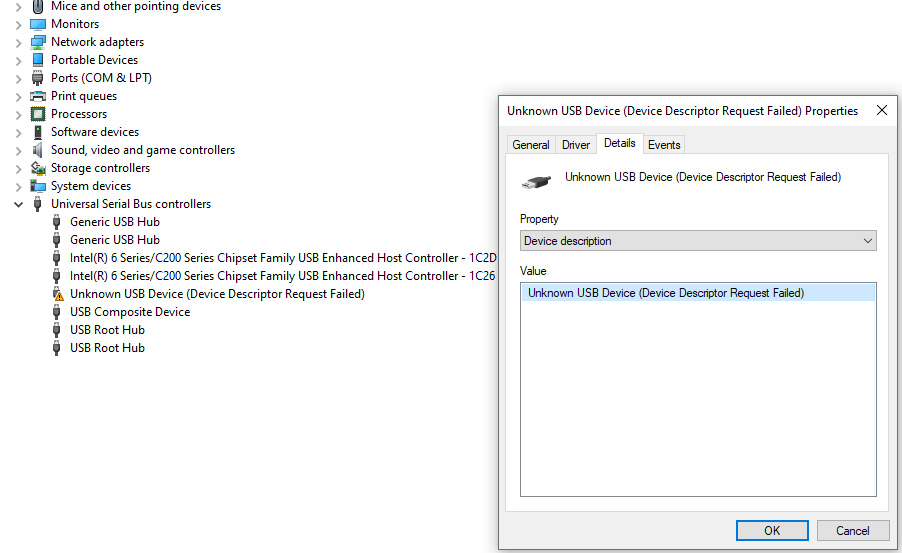Select the Details tab
Viewport: 902px width, 553px height.
(x=620, y=143)
